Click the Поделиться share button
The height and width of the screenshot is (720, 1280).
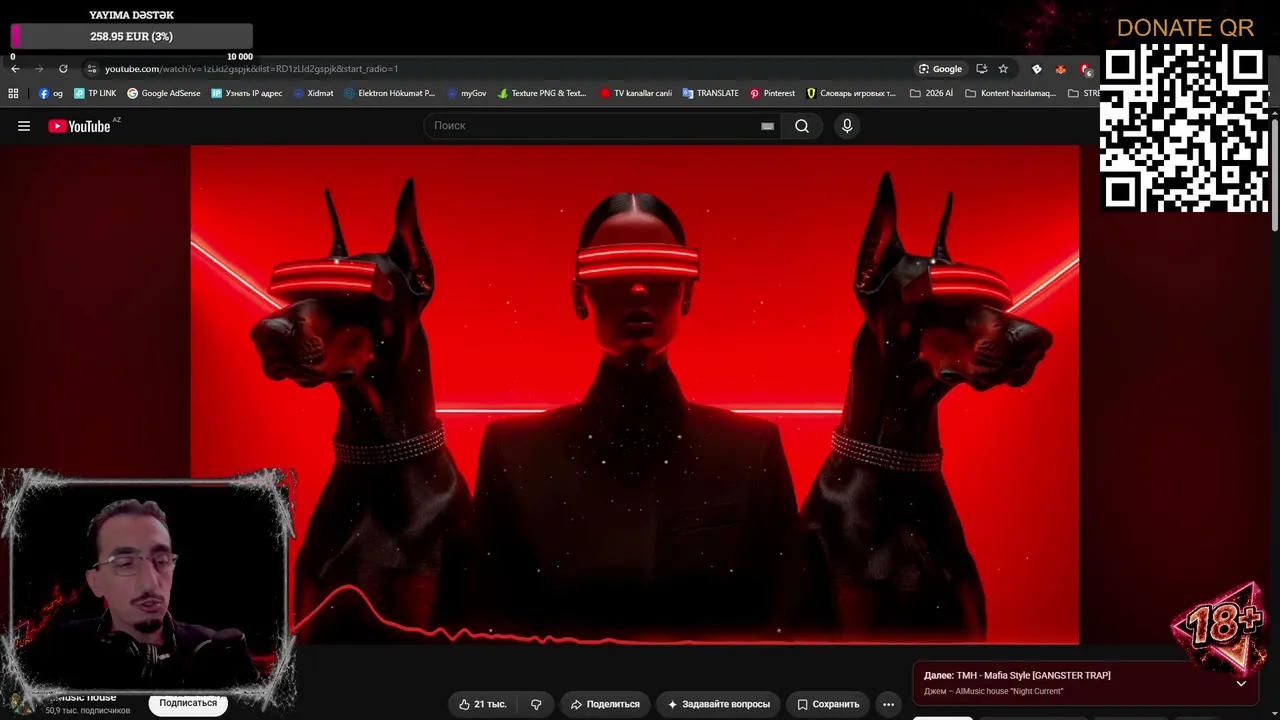[x=605, y=704]
